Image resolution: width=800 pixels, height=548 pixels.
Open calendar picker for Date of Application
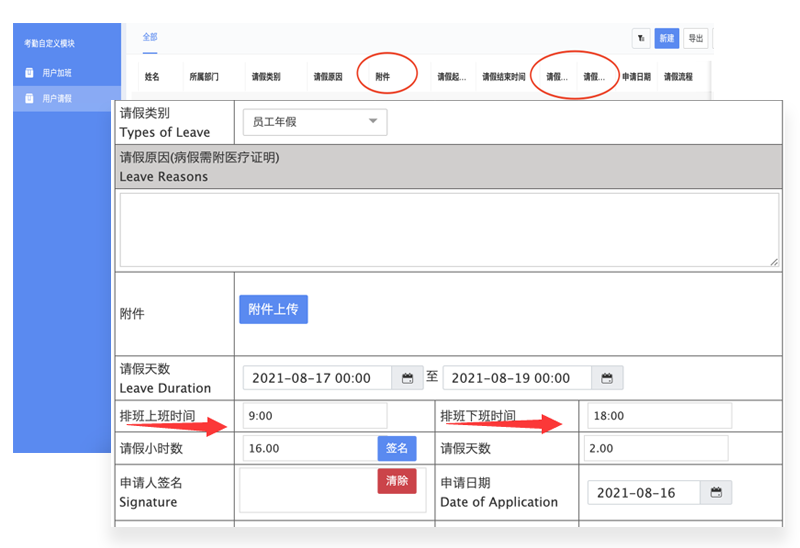coord(716,493)
